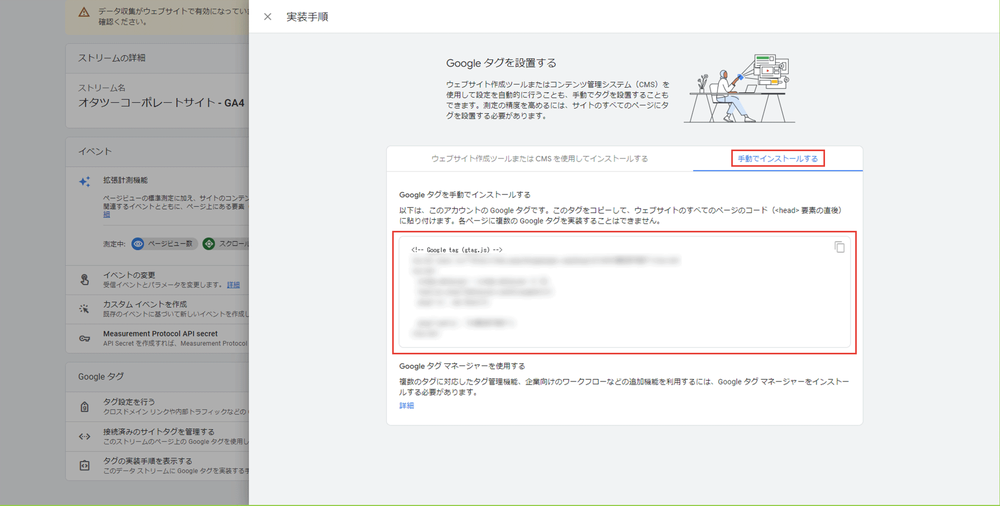The height and width of the screenshot is (506, 1000).
Task: Click the ストリームの詳細 section header
Action: [x=112, y=58]
